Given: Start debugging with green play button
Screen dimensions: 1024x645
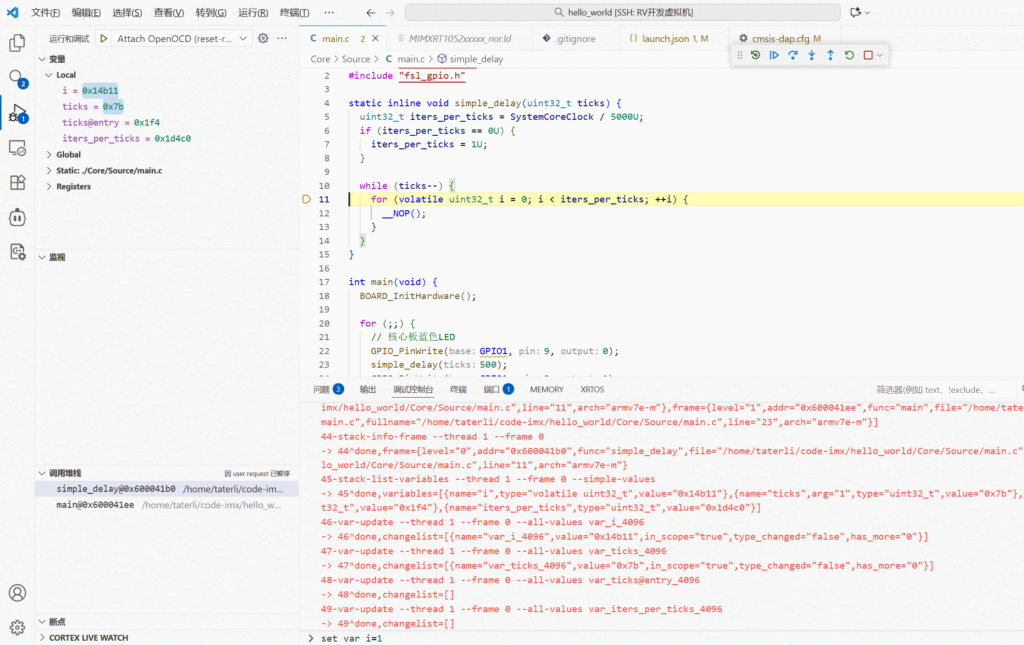Looking at the screenshot, I should point(104,39).
